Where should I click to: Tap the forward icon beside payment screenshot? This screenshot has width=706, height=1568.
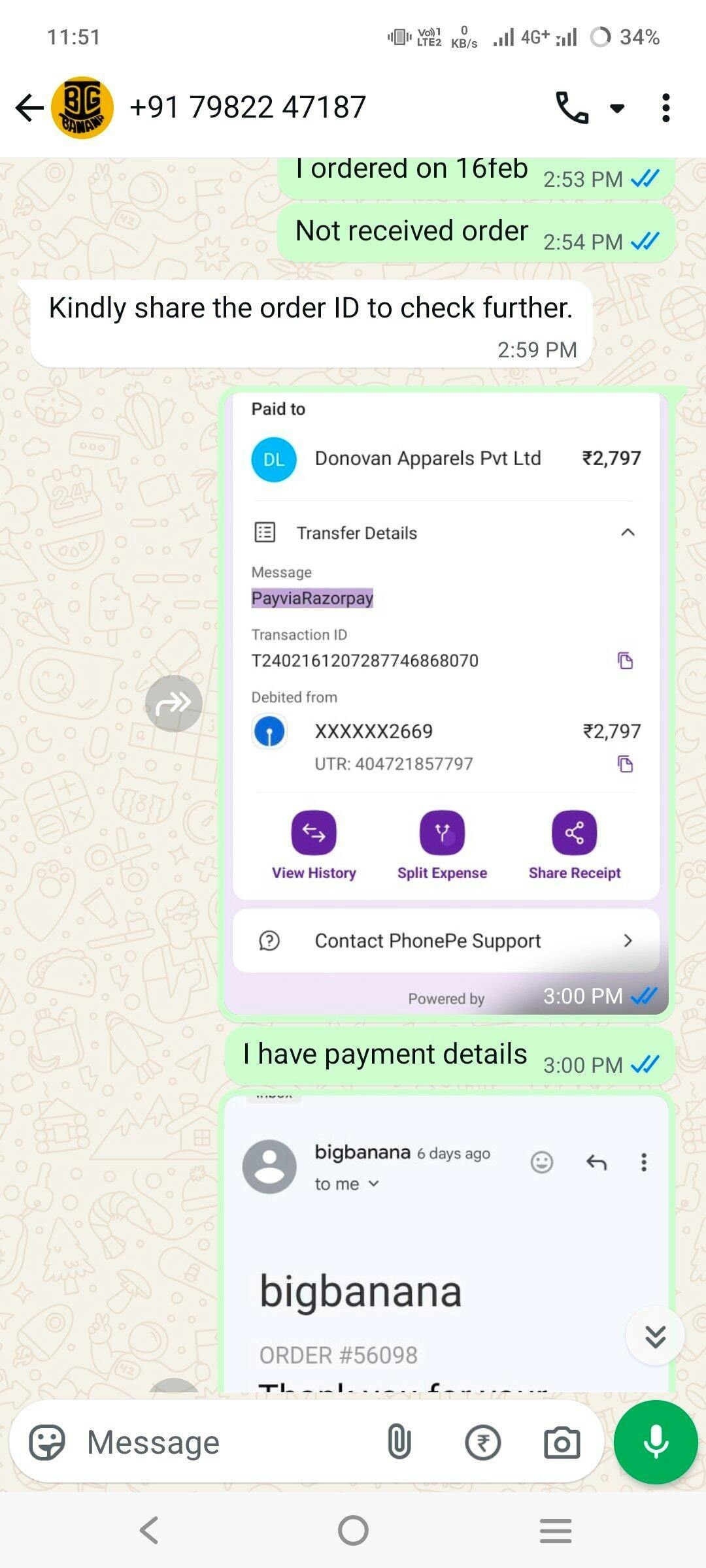pos(174,703)
